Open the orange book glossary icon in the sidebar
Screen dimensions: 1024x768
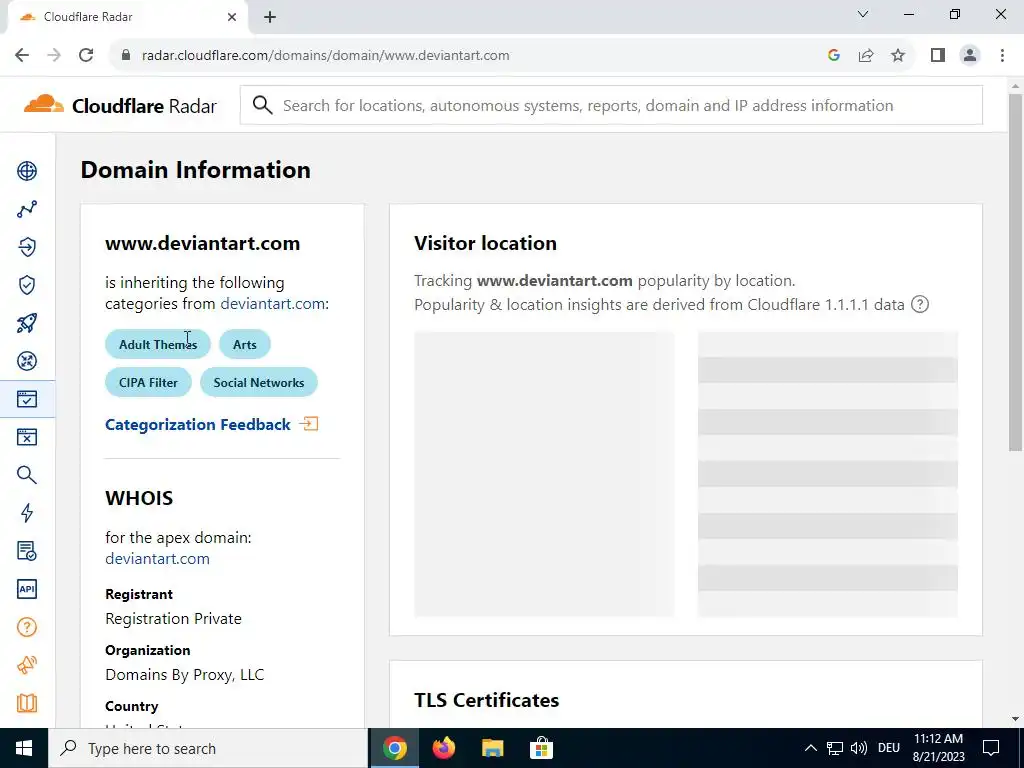pos(27,703)
